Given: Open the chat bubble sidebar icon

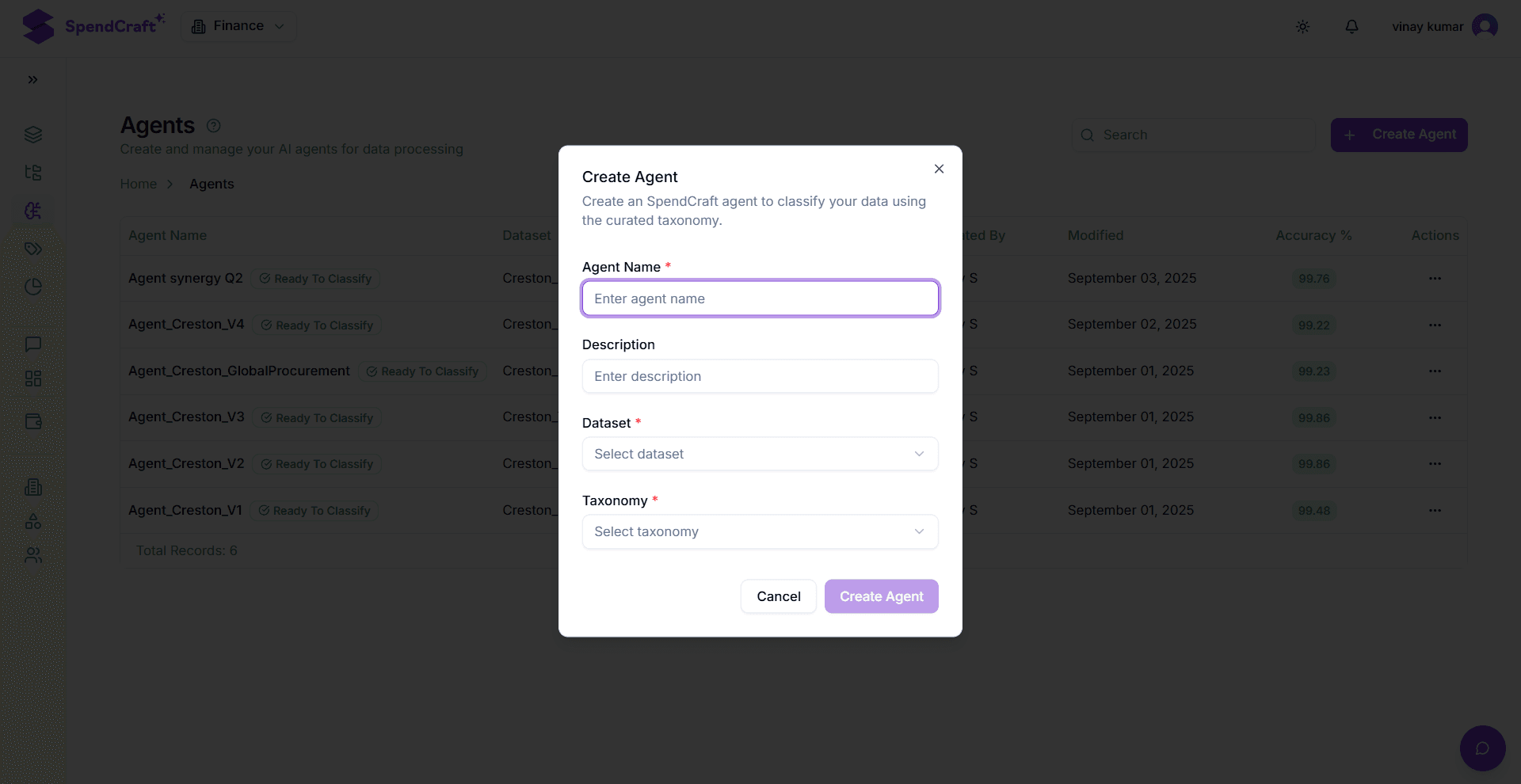Looking at the screenshot, I should tap(32, 344).
